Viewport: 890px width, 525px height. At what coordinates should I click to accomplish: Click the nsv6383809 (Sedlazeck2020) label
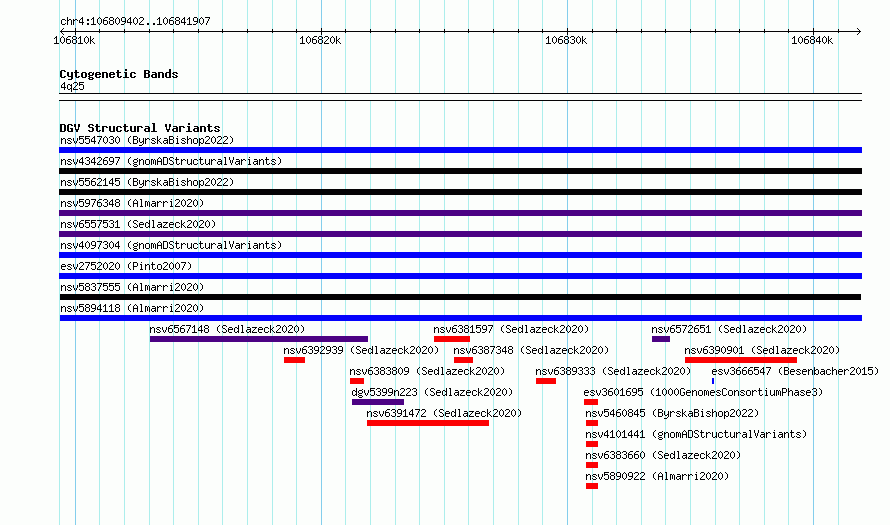tap(427, 371)
